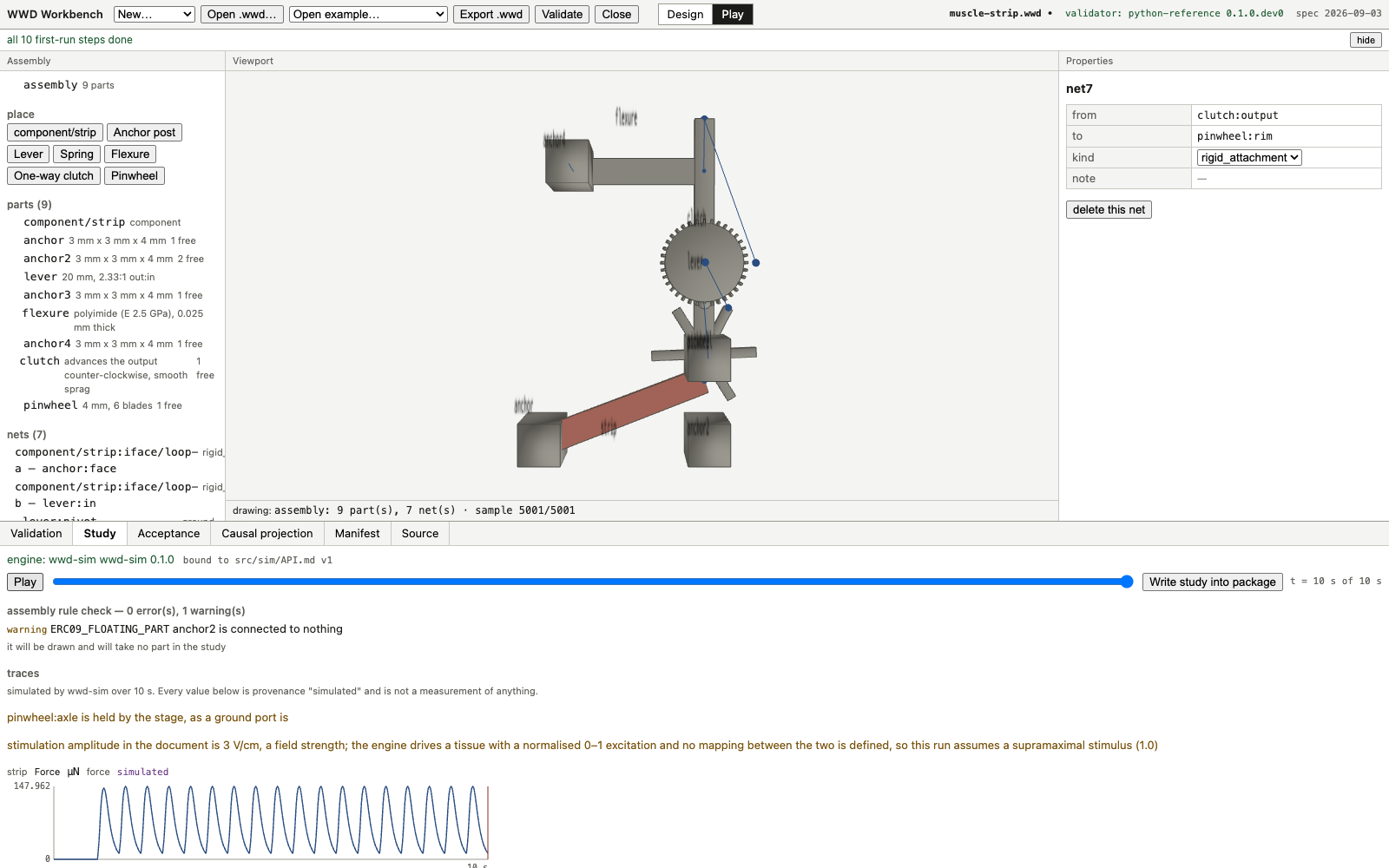Place a Lever part
This screenshot has height=868, width=1389.
point(28,154)
